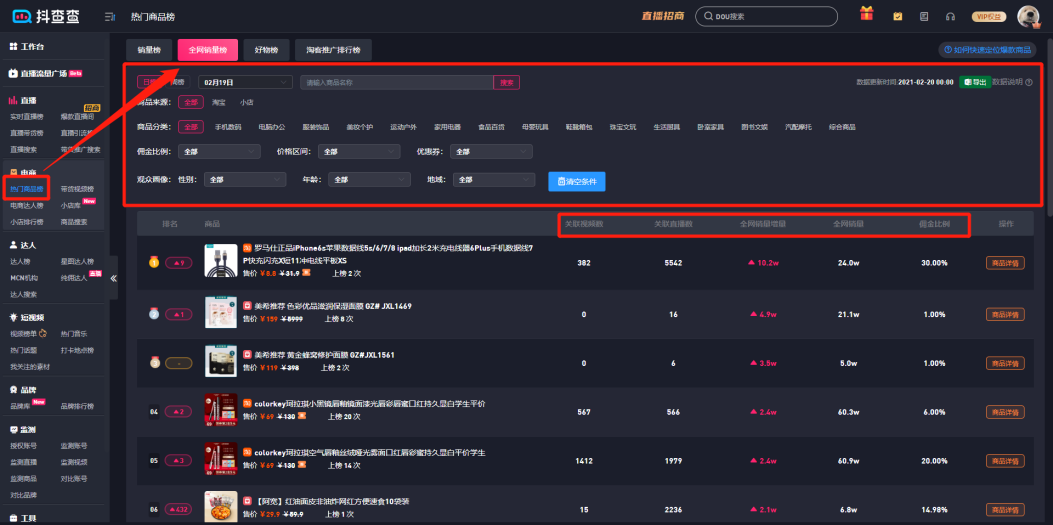Click the user avatar in top-right corner

click(1027, 16)
